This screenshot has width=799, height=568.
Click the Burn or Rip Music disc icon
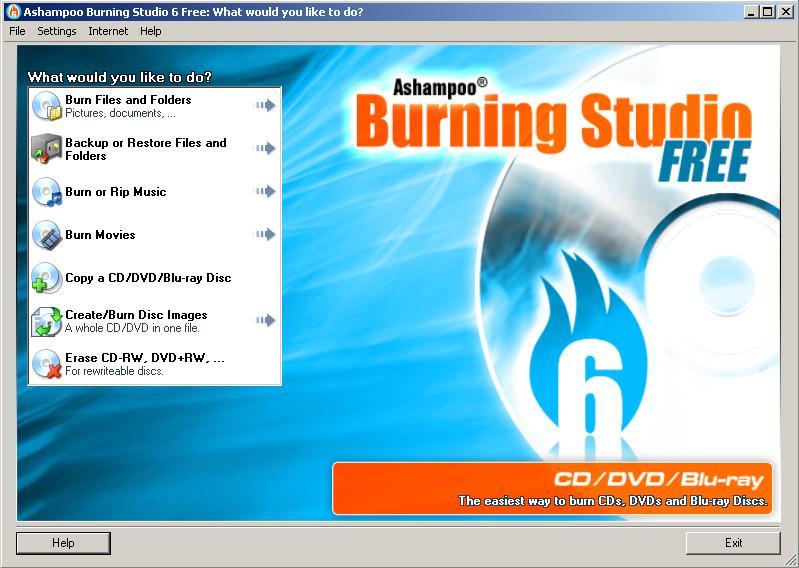[x=47, y=191]
